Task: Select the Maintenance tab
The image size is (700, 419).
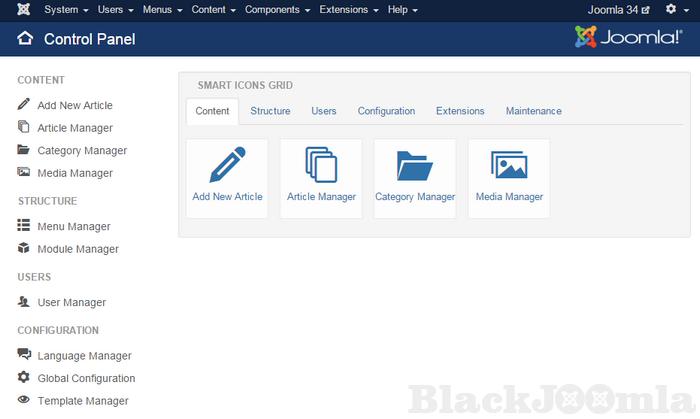Action: click(533, 111)
